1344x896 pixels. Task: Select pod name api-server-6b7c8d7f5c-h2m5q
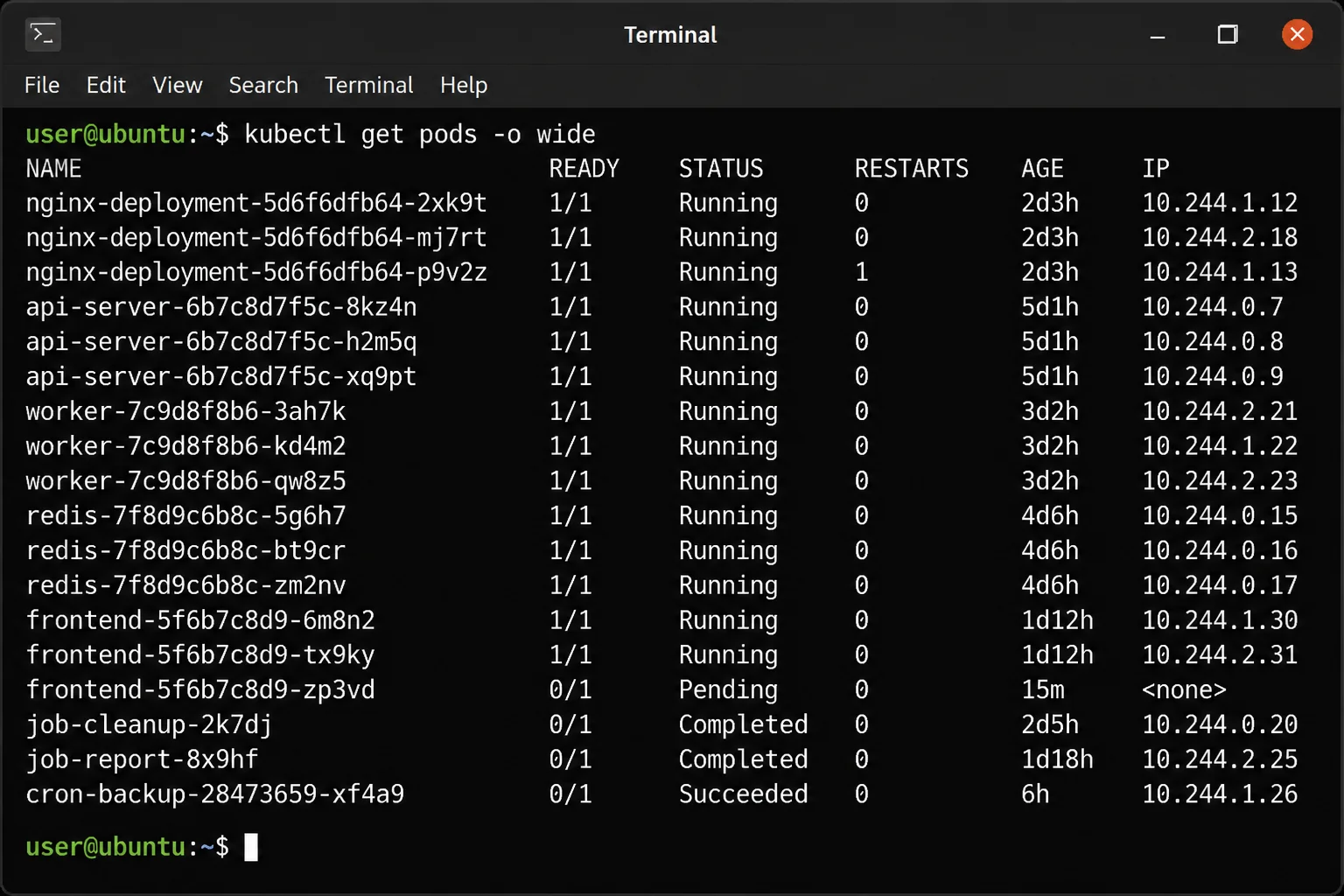(221, 342)
